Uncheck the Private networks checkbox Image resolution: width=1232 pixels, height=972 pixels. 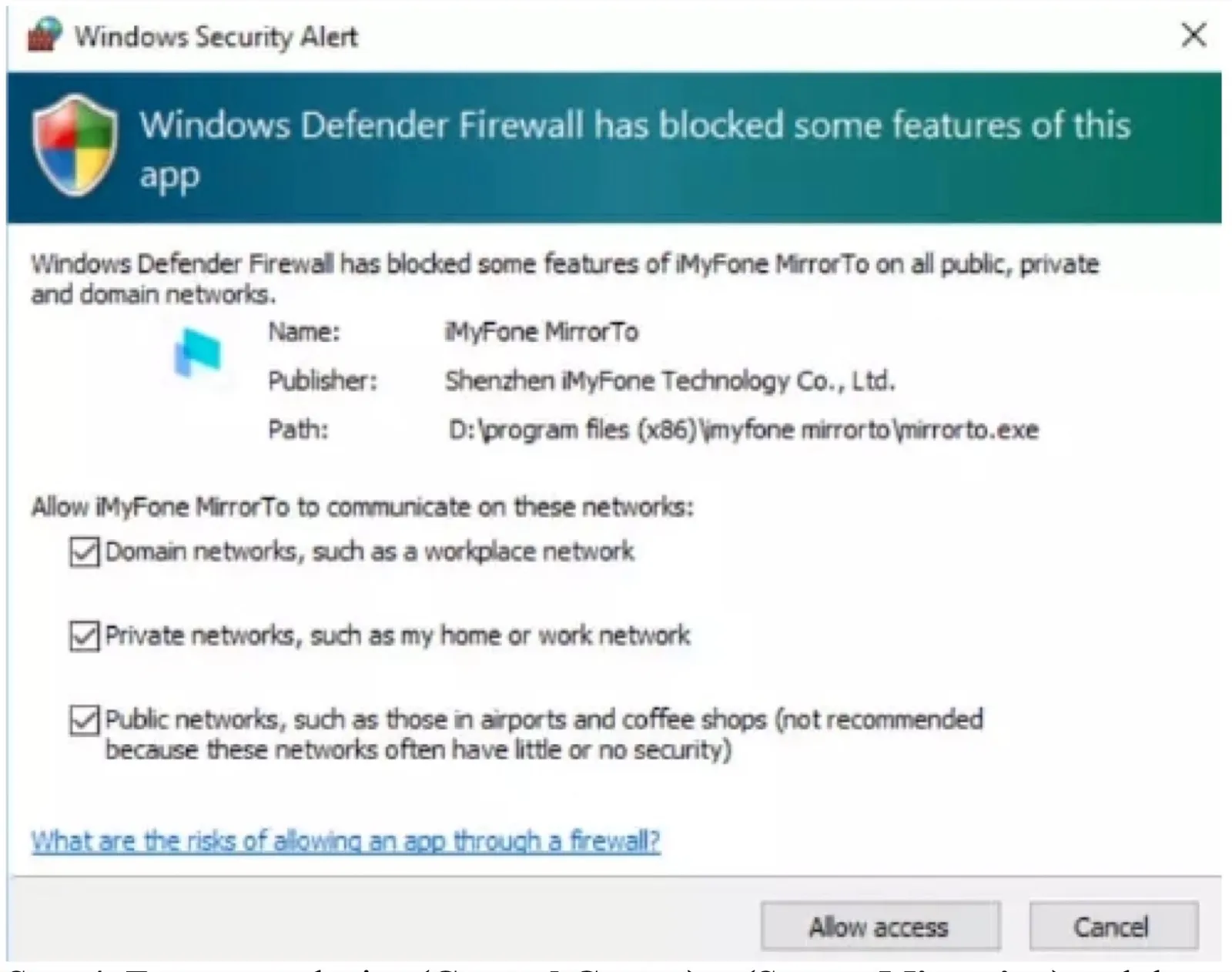click(x=84, y=636)
